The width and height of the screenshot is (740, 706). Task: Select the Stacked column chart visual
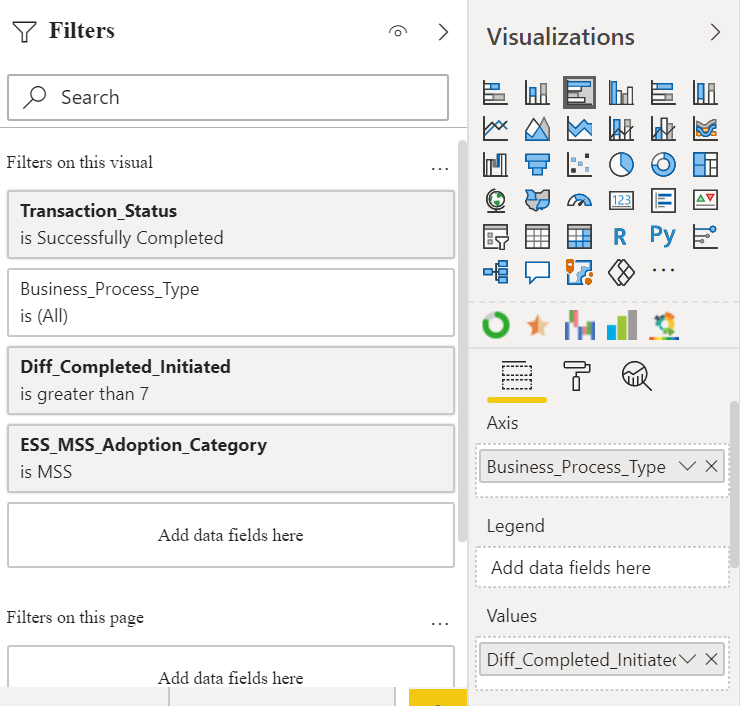click(x=537, y=92)
